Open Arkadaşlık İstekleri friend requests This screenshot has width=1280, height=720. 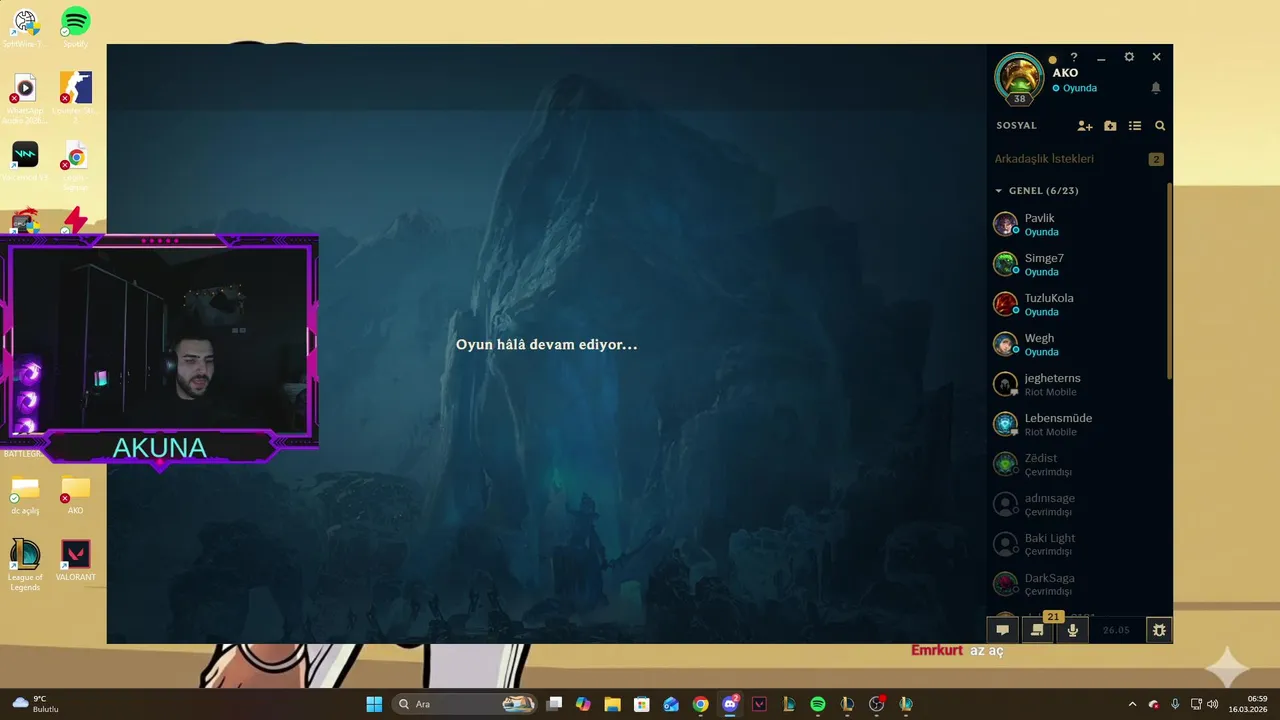point(1044,159)
